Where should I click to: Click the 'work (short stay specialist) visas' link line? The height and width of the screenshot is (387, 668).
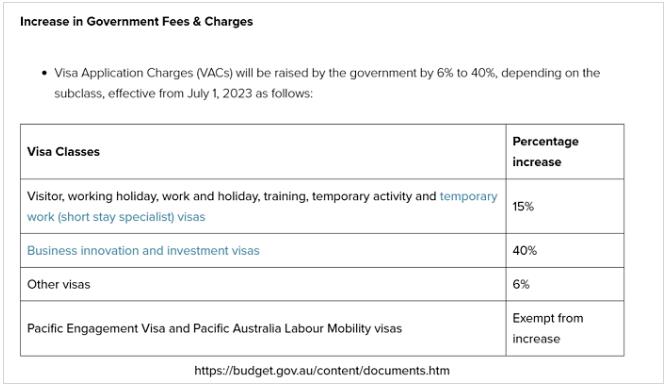tap(116, 217)
